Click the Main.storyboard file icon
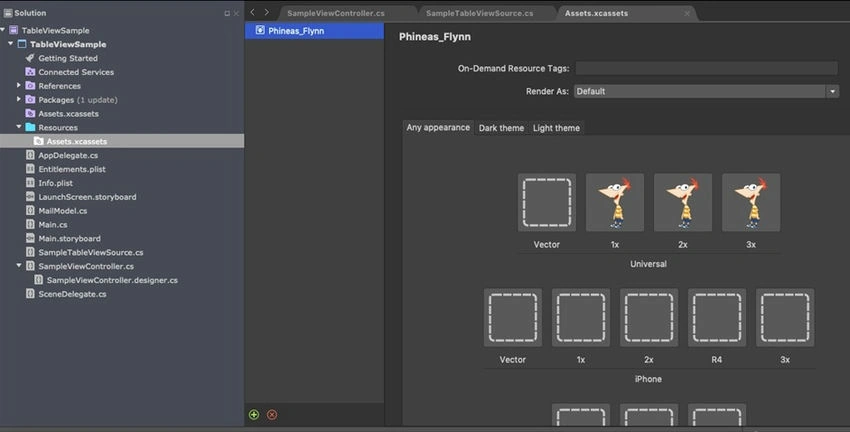The height and width of the screenshot is (432, 850). pos(30,238)
